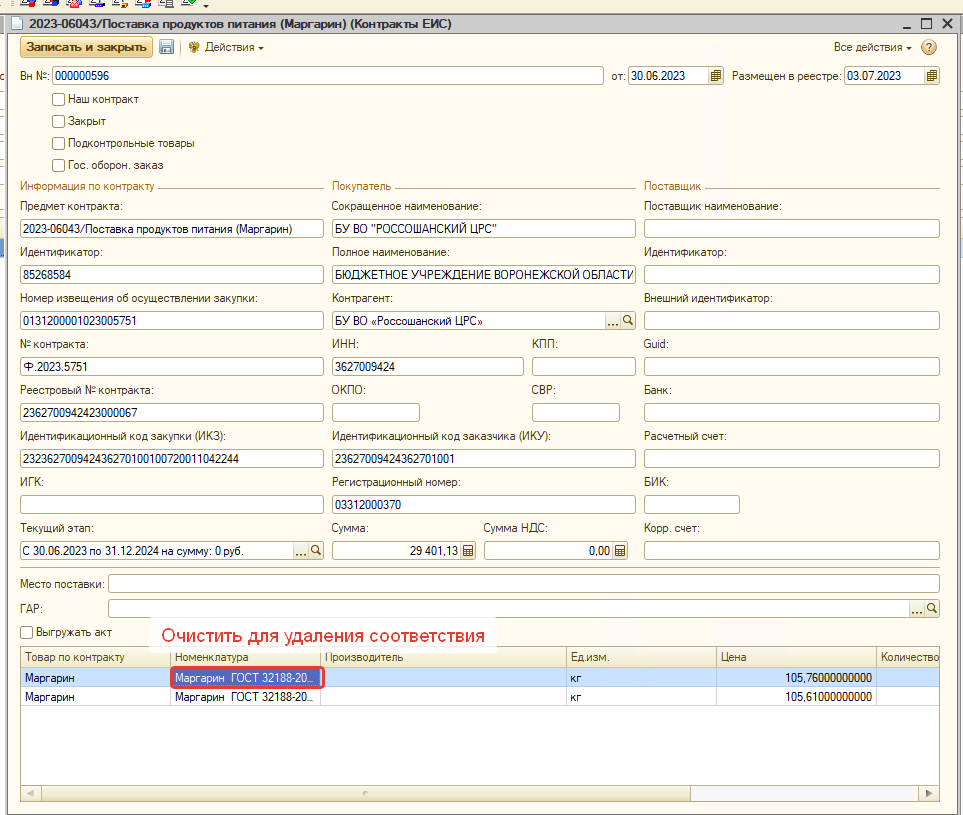This screenshot has height=815, width=963.
Task: Click the Номенклатура column header
Action: pos(245,657)
